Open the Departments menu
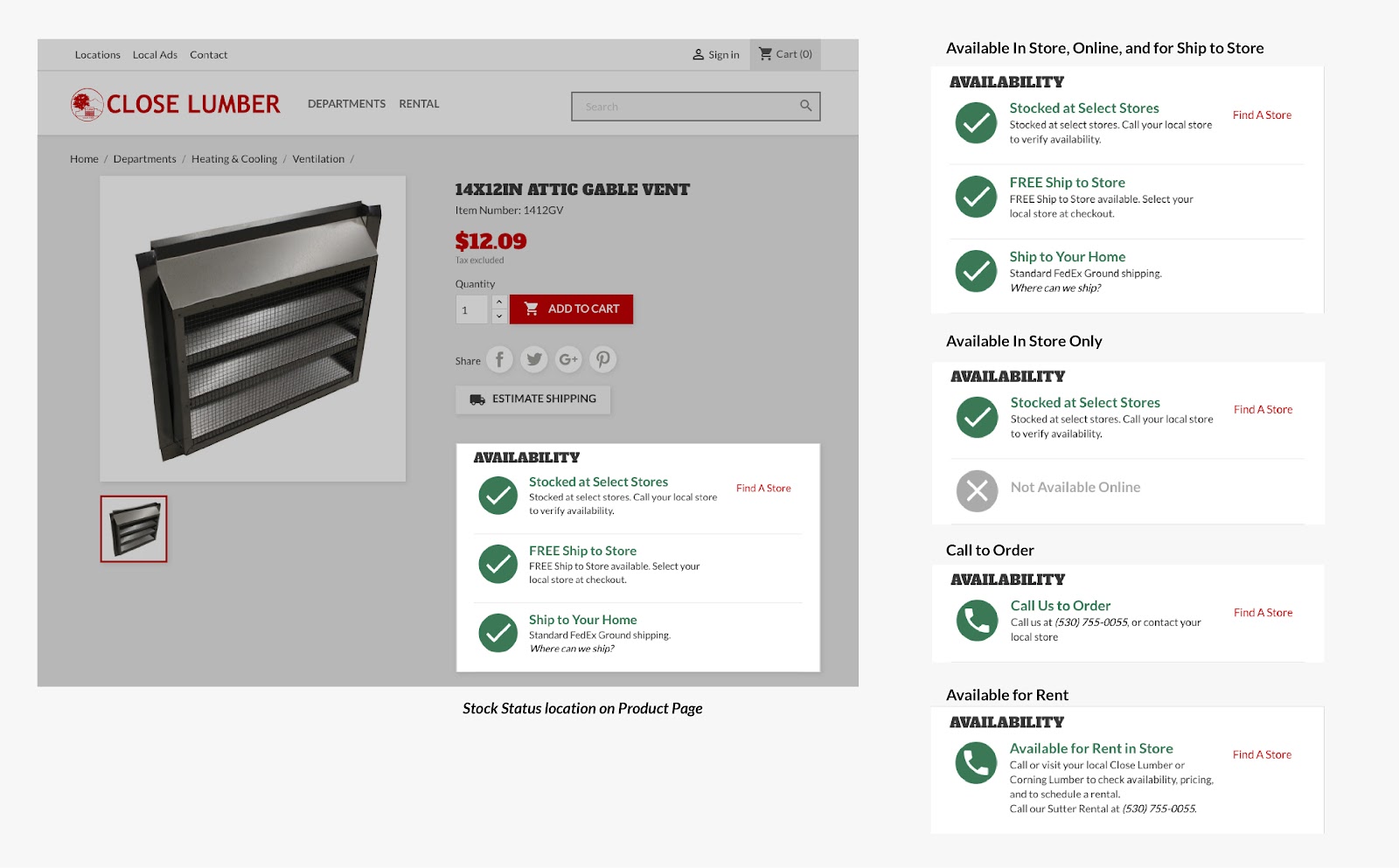 point(346,104)
